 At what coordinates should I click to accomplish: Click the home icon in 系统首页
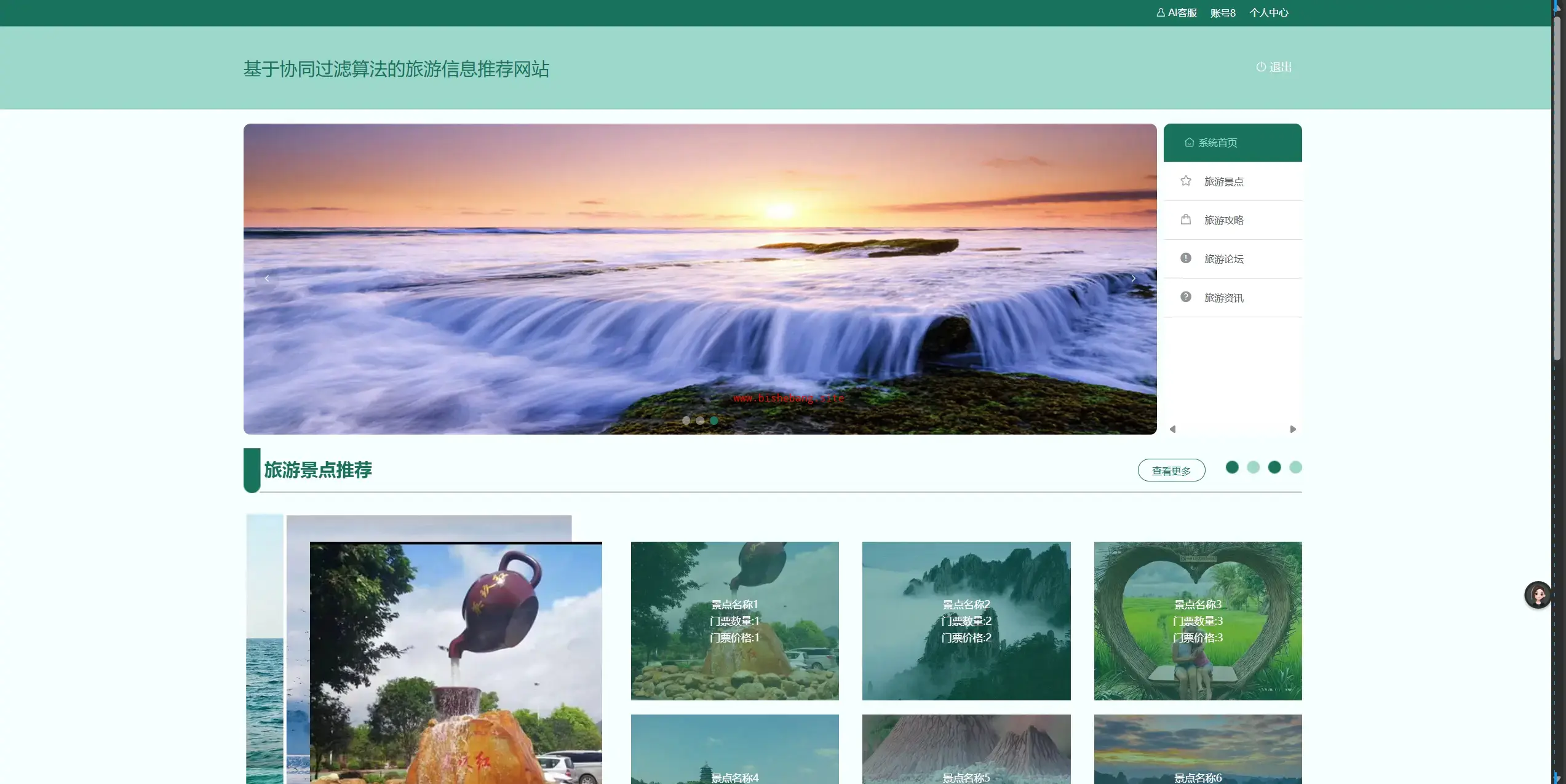pos(1189,143)
